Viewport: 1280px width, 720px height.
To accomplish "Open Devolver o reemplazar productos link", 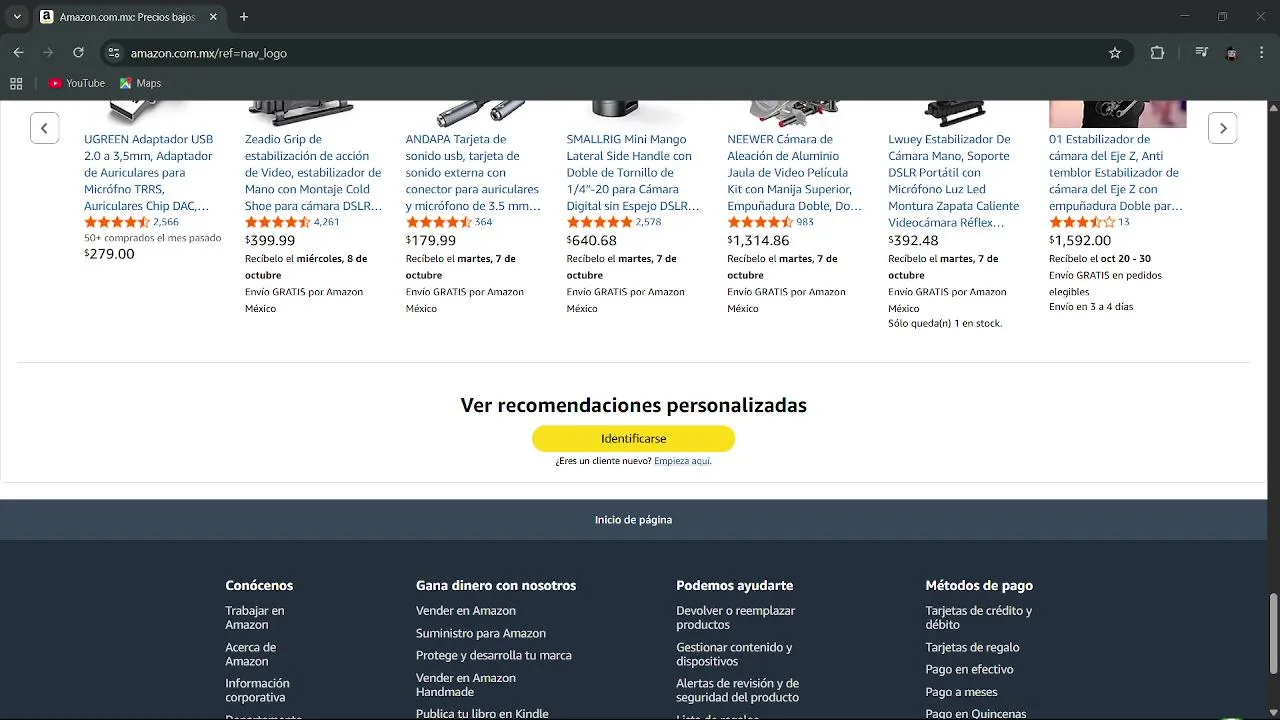I will (x=736, y=617).
